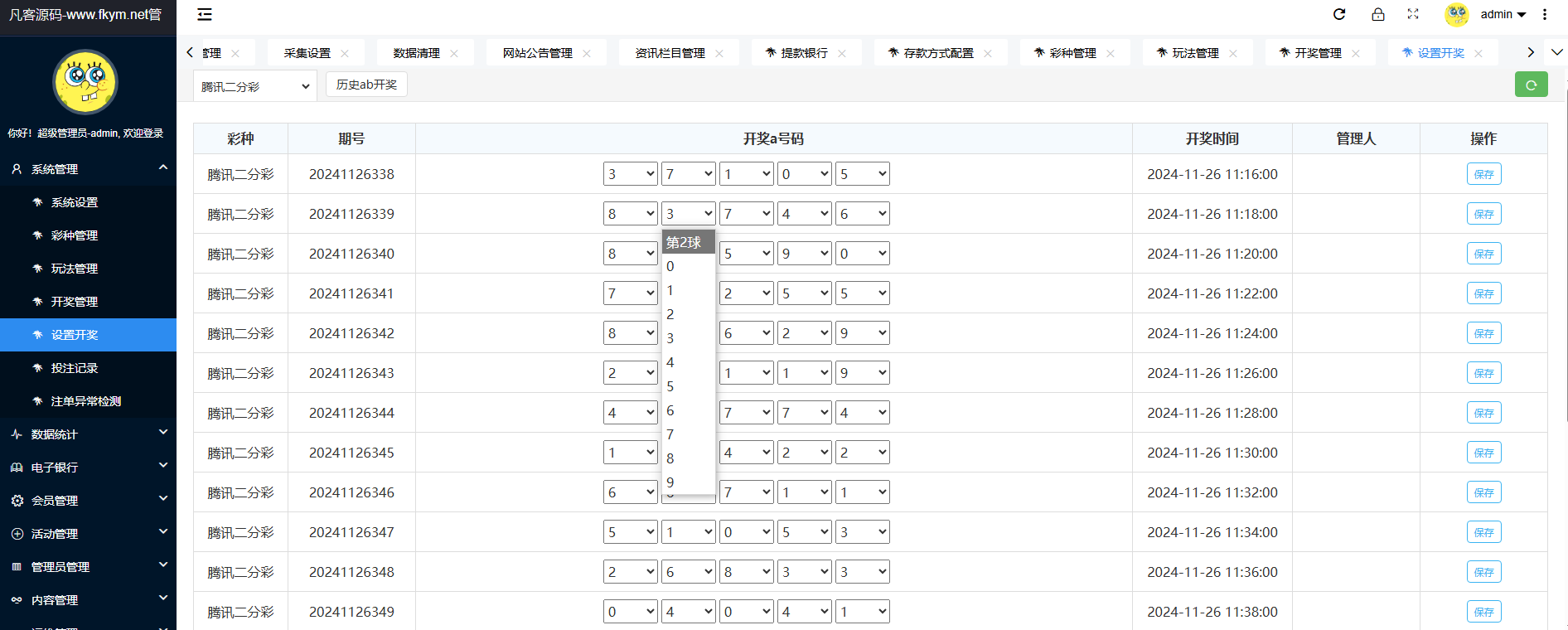Open third ball dropdown for period 20241126347

click(747, 532)
